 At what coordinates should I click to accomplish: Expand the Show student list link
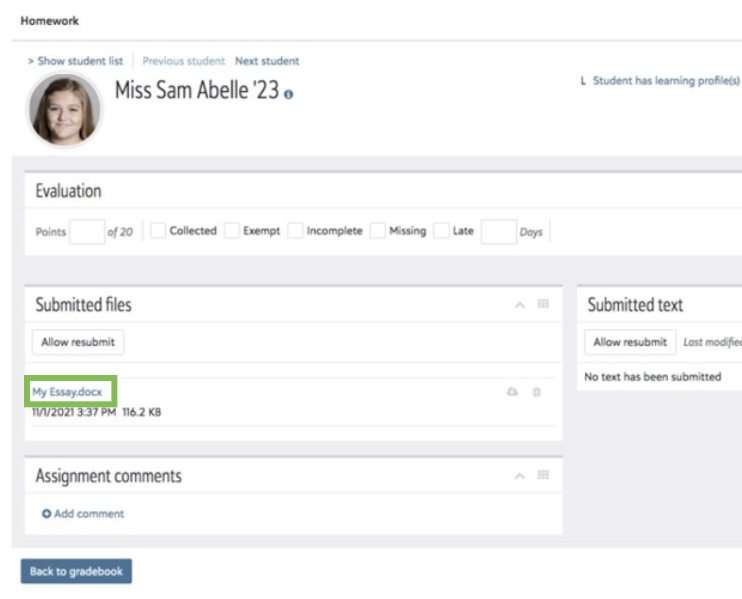coord(76,61)
